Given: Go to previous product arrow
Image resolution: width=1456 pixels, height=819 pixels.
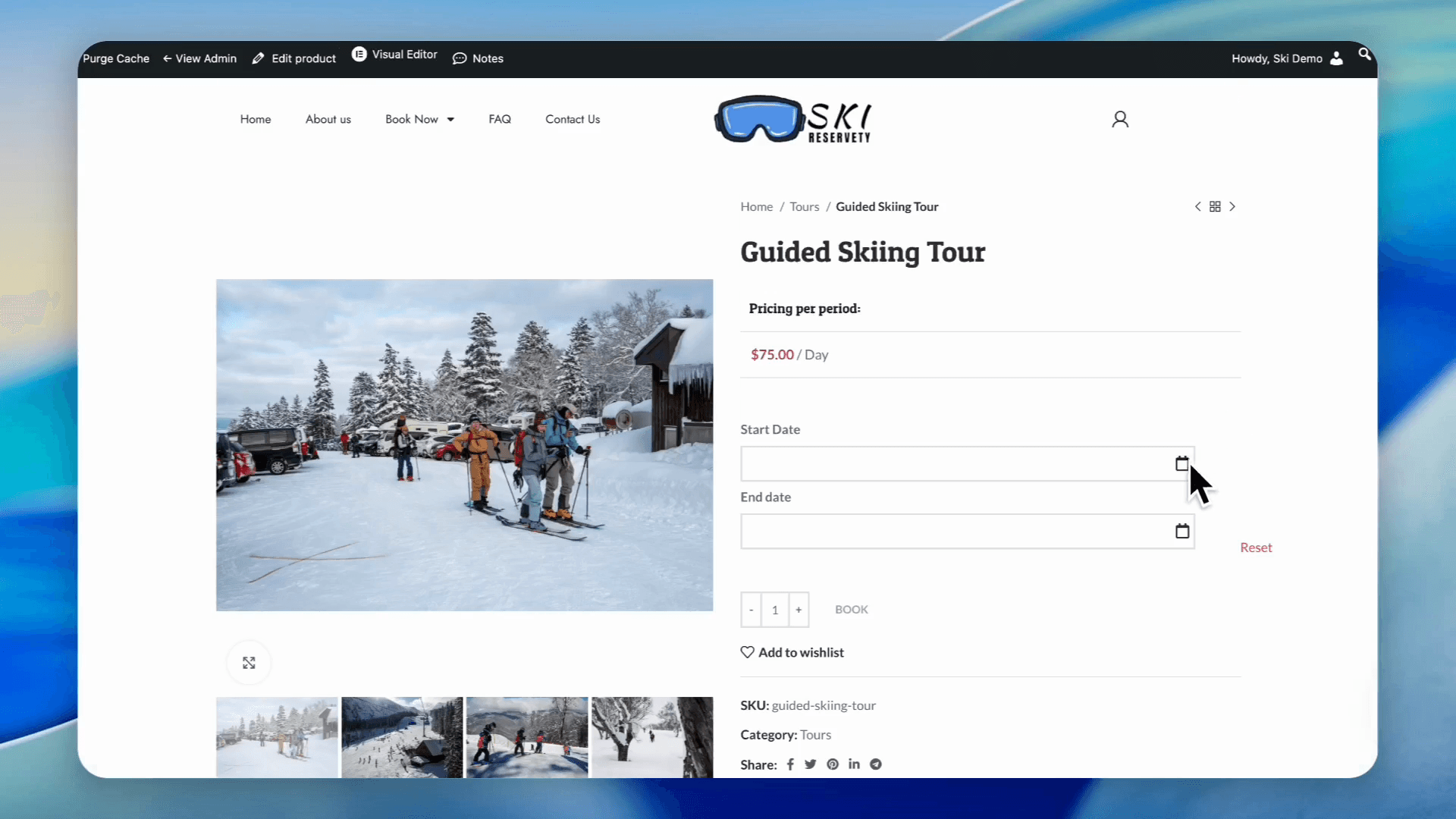Looking at the screenshot, I should click(x=1197, y=206).
